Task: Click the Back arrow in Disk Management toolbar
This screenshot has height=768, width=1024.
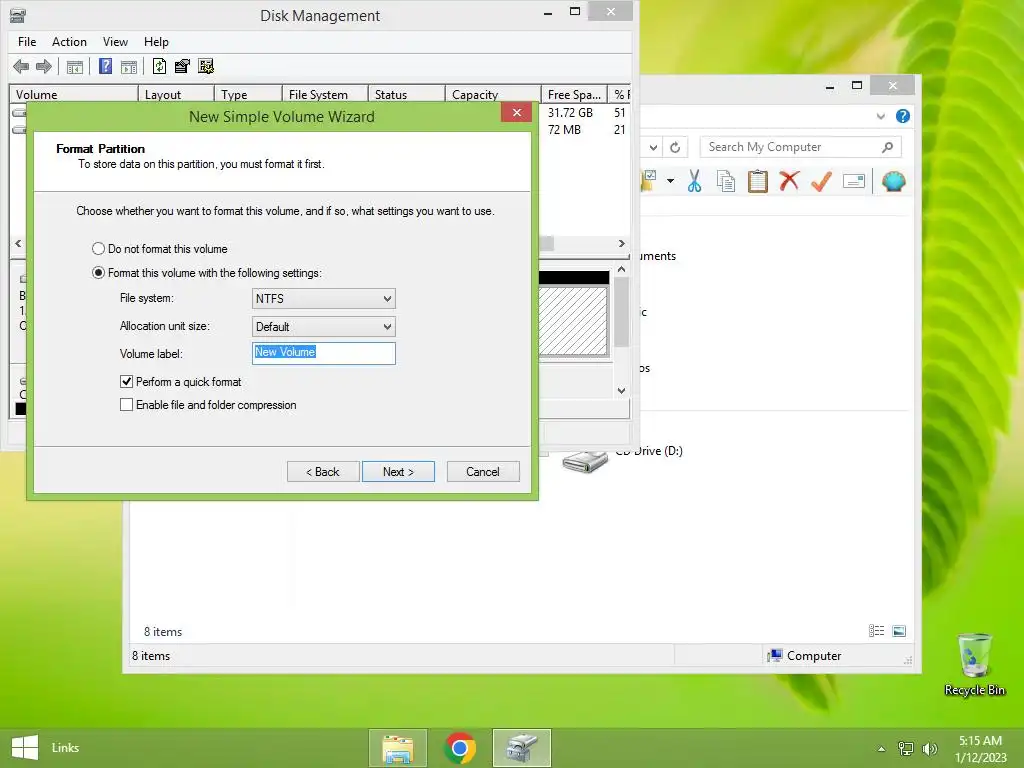Action: pos(21,66)
